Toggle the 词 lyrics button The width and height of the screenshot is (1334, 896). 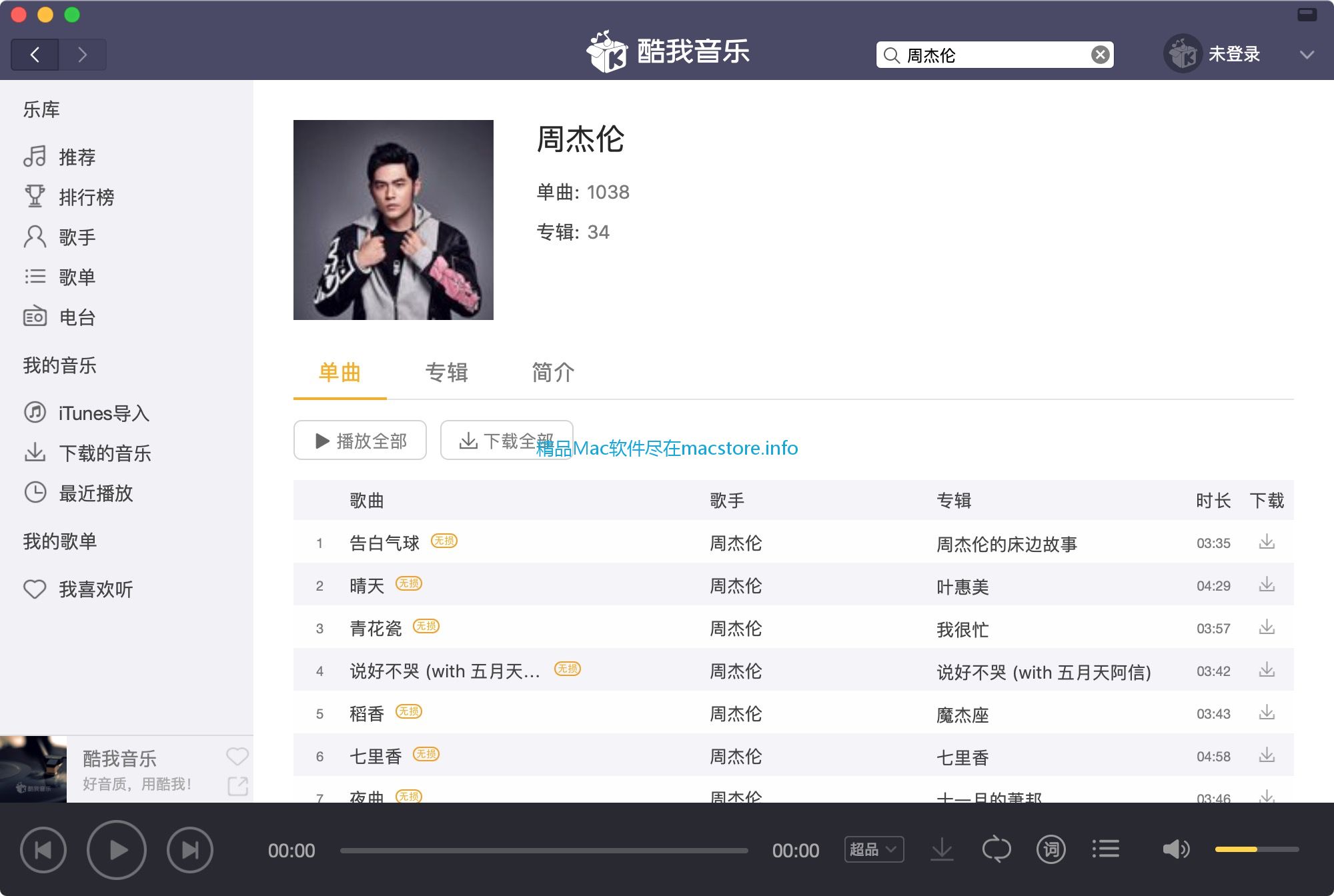[1051, 849]
